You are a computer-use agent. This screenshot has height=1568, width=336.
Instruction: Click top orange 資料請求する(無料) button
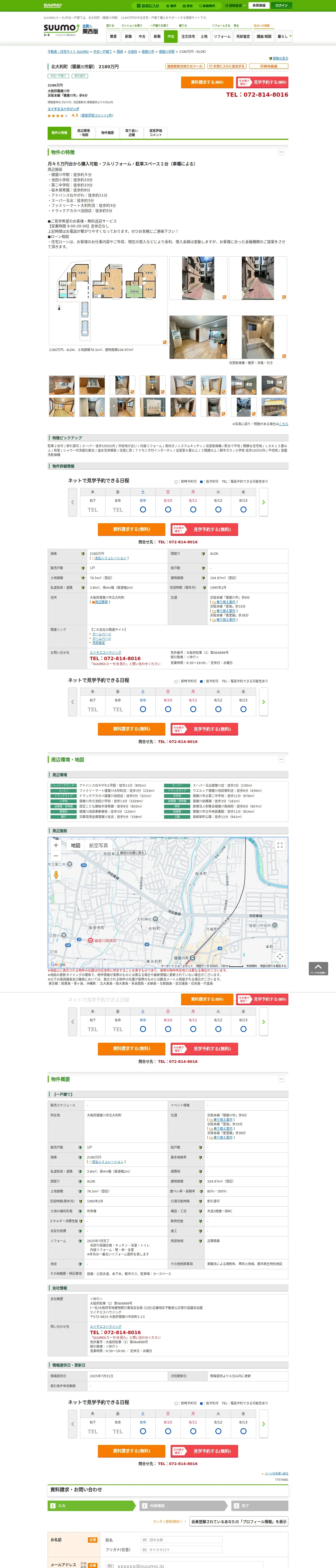[x=207, y=82]
